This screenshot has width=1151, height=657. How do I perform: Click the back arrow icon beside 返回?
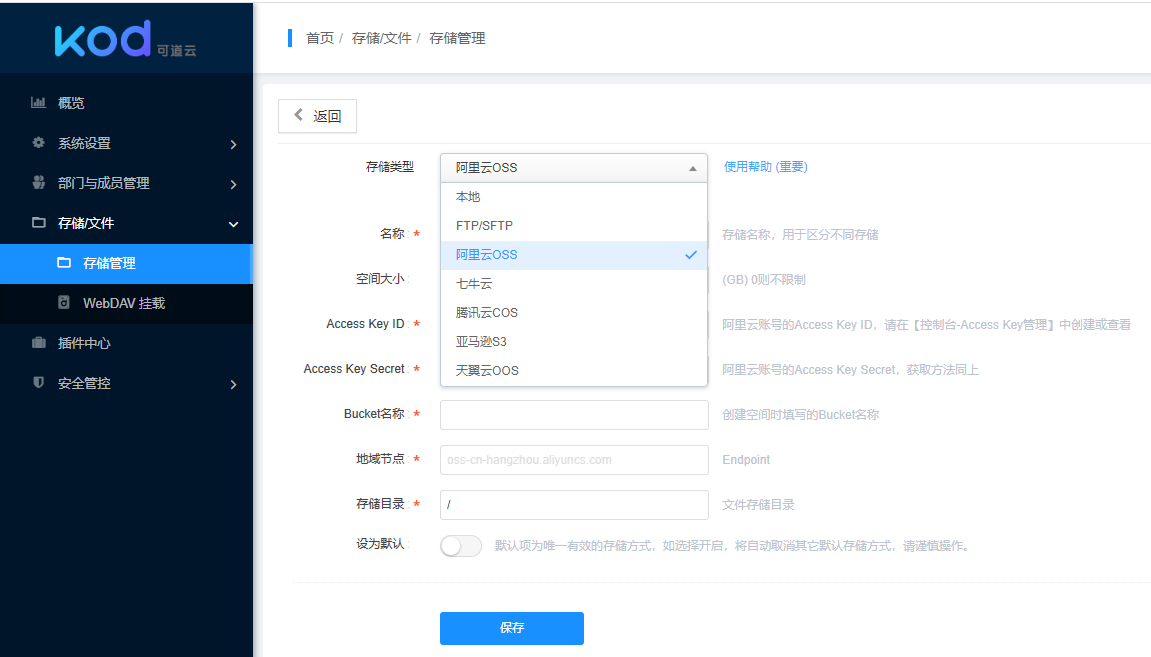tap(298, 115)
